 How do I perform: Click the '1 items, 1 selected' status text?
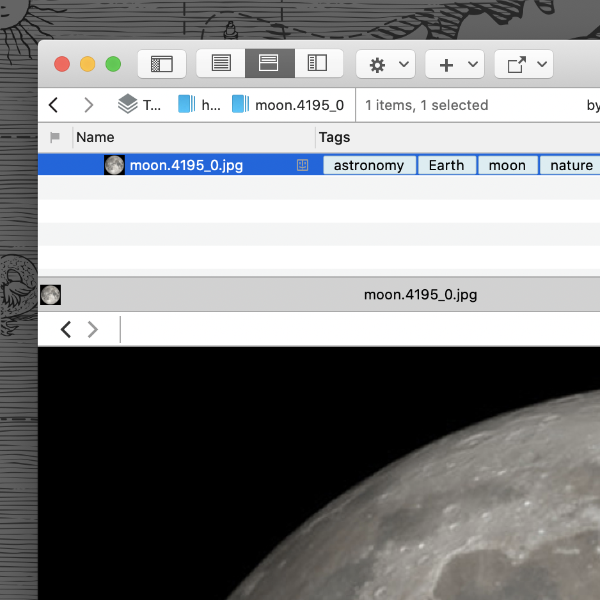[427, 105]
